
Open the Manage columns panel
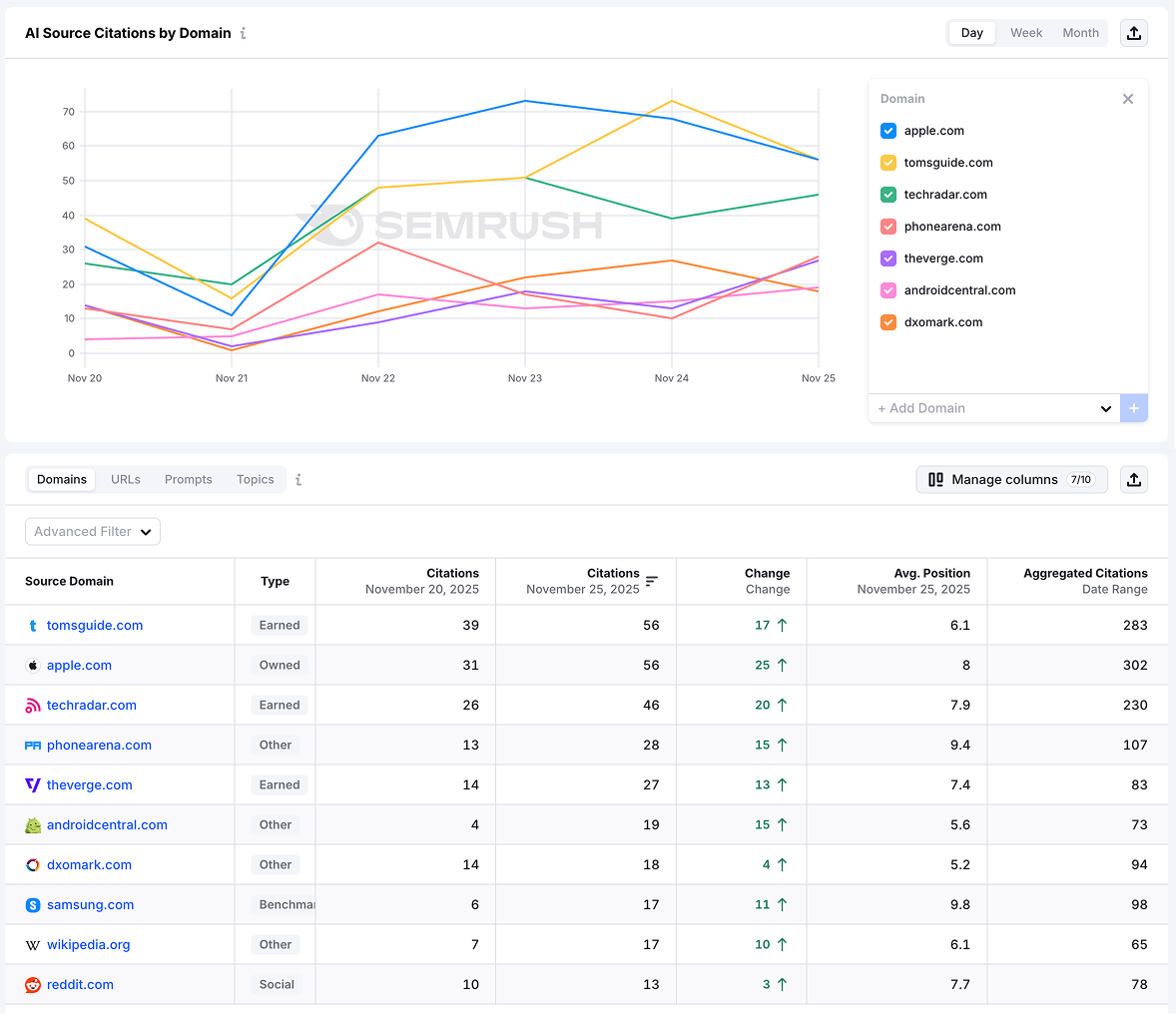(1011, 479)
